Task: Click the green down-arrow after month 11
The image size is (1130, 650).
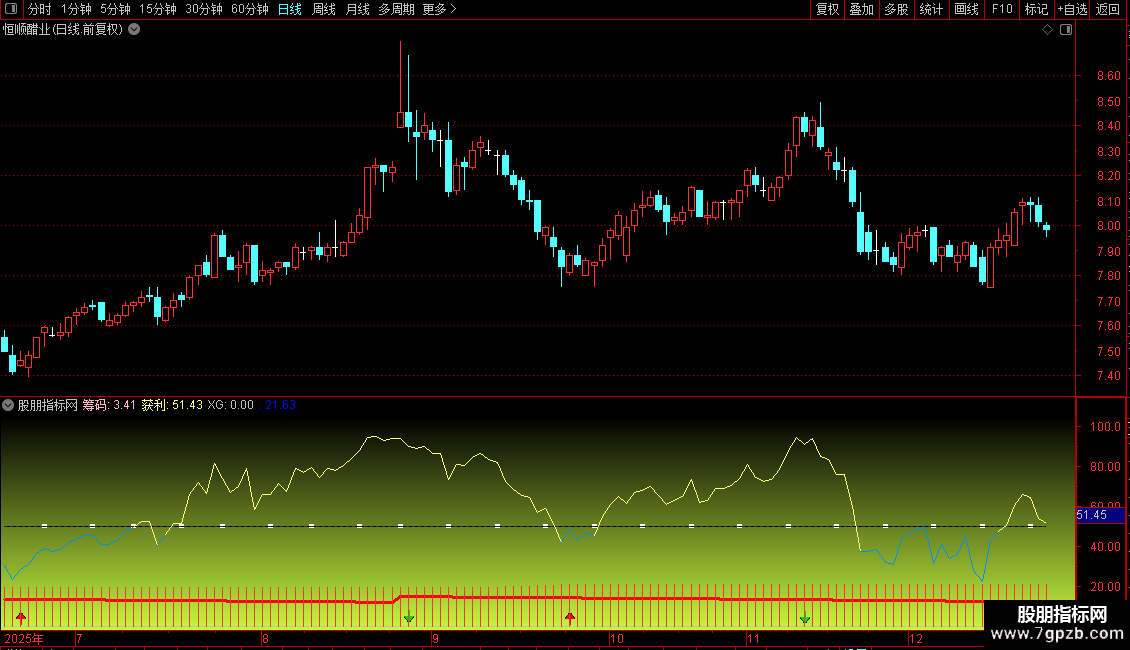Action: (805, 618)
